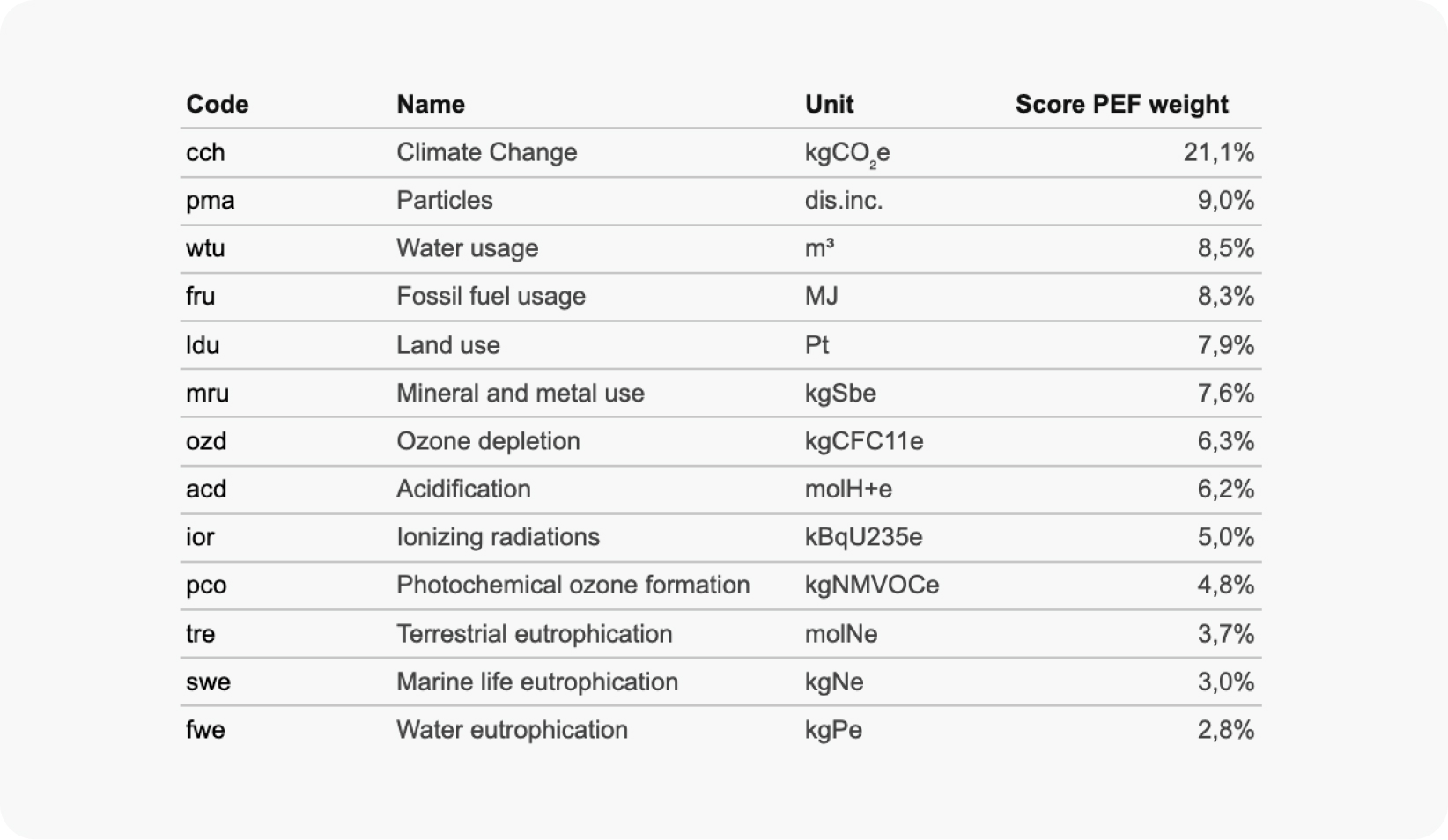This screenshot has width=1448, height=840.
Task: Select the 2,8% weight value
Action: tap(1225, 729)
